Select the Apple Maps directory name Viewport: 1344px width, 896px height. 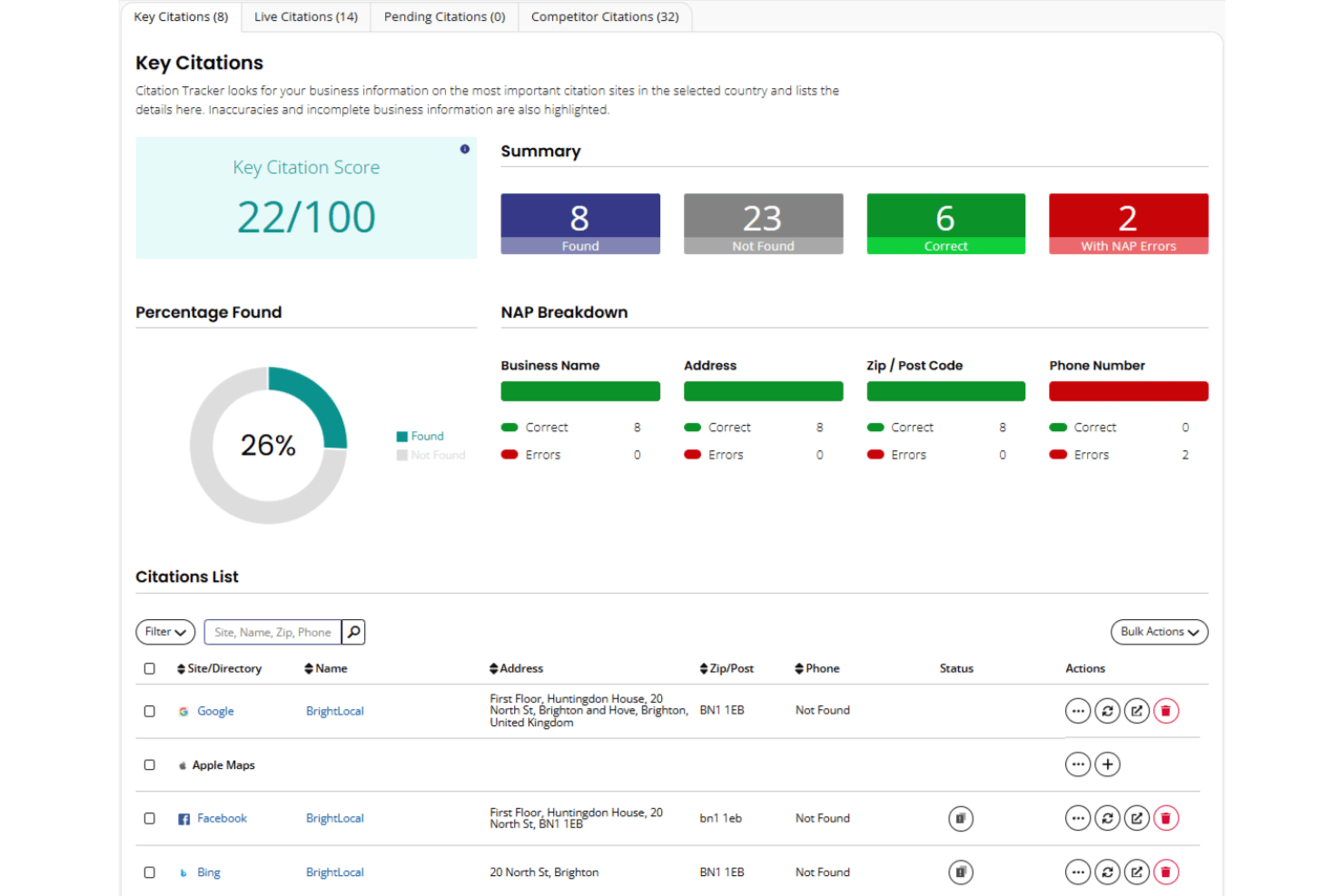[x=223, y=765]
